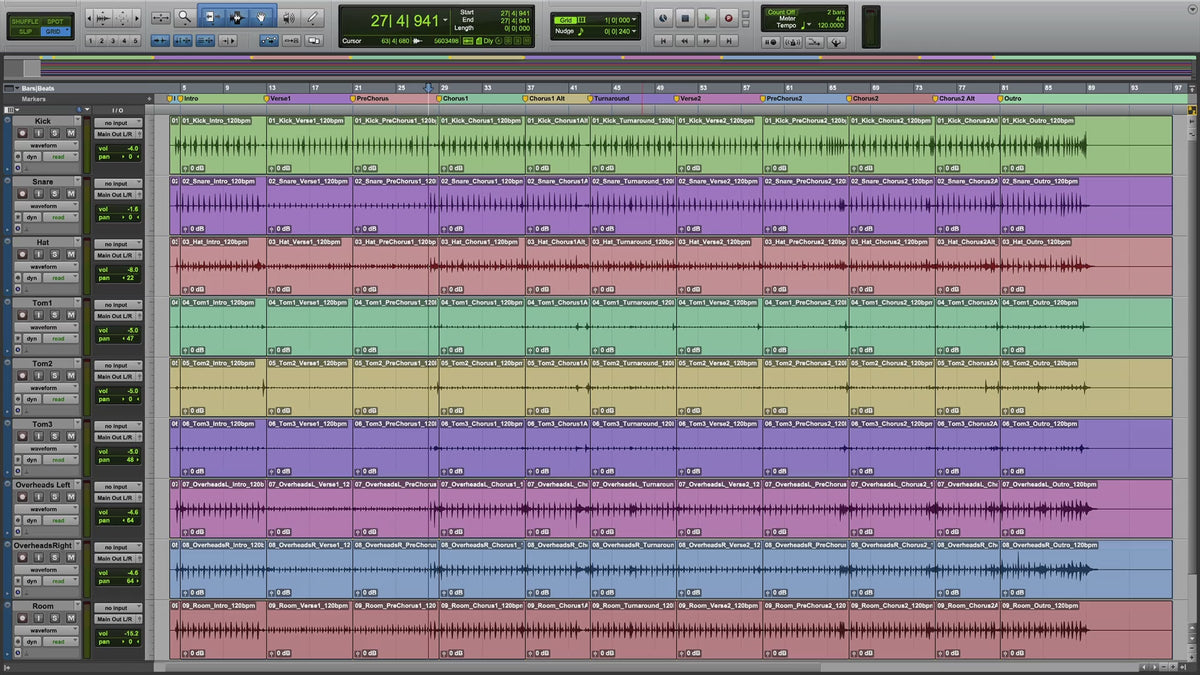Select the 01_Kick_Verse1_120bpm clip
This screenshot has width=1200, height=675.
pyautogui.click(x=309, y=145)
